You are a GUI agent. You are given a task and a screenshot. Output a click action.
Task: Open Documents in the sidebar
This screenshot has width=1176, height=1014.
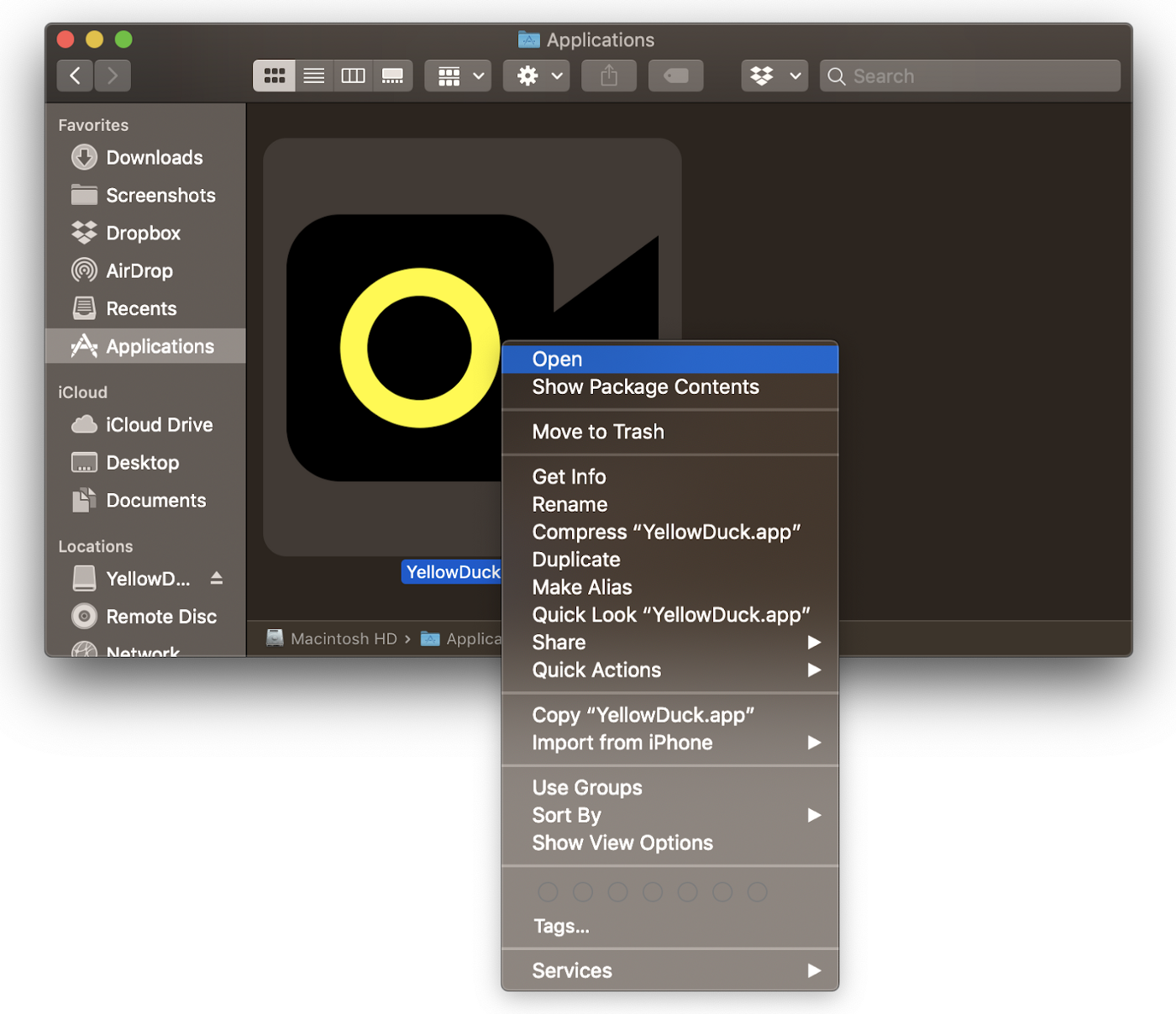coord(145,501)
